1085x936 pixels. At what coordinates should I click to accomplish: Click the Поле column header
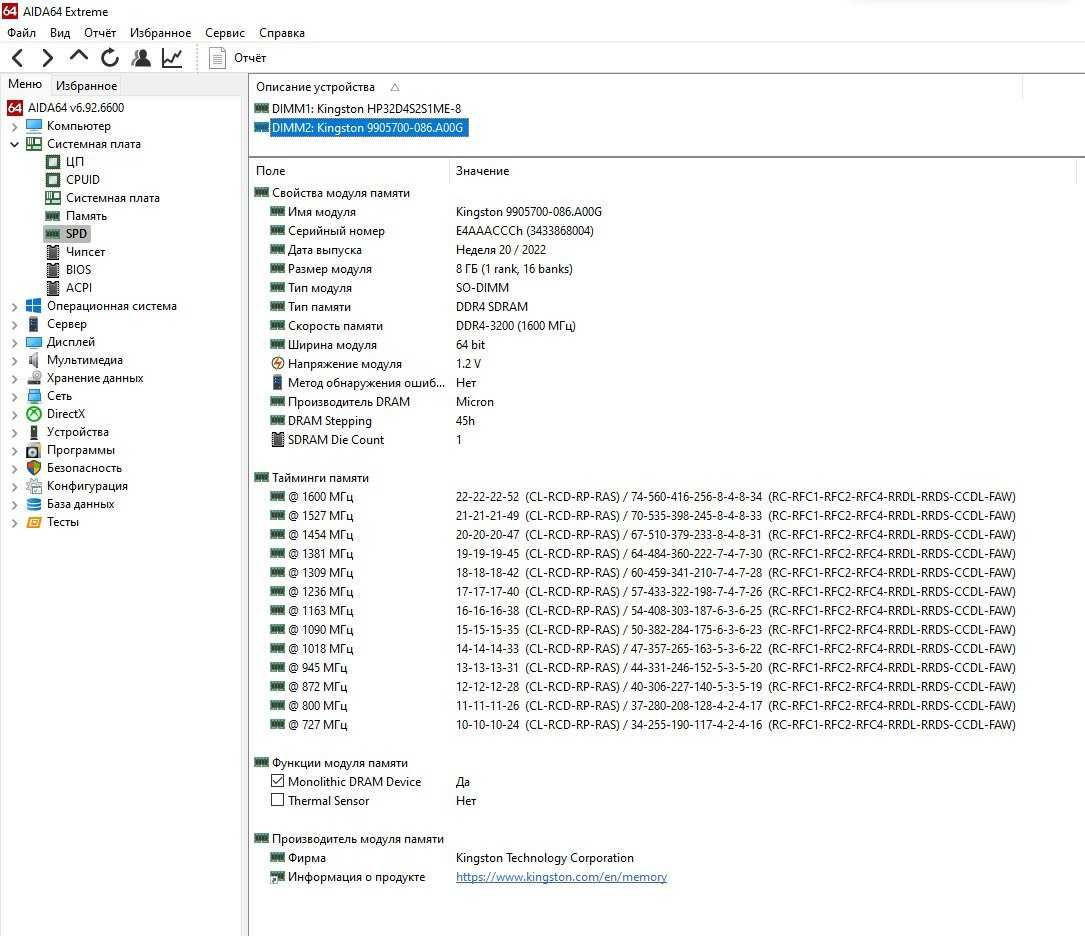[271, 171]
